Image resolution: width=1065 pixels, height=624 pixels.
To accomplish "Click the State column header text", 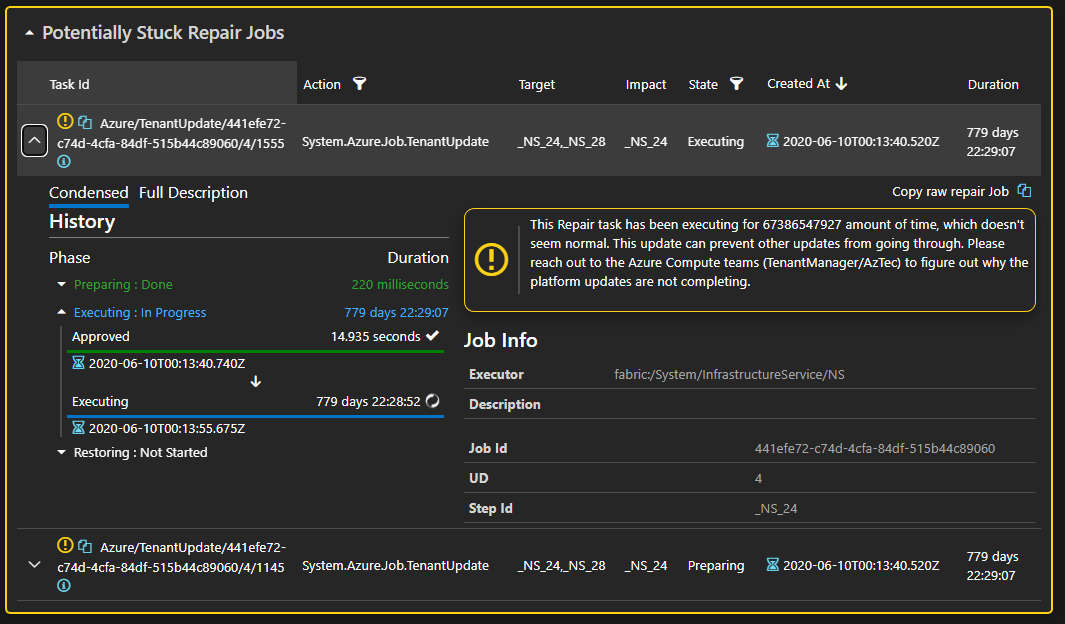I will coord(703,84).
